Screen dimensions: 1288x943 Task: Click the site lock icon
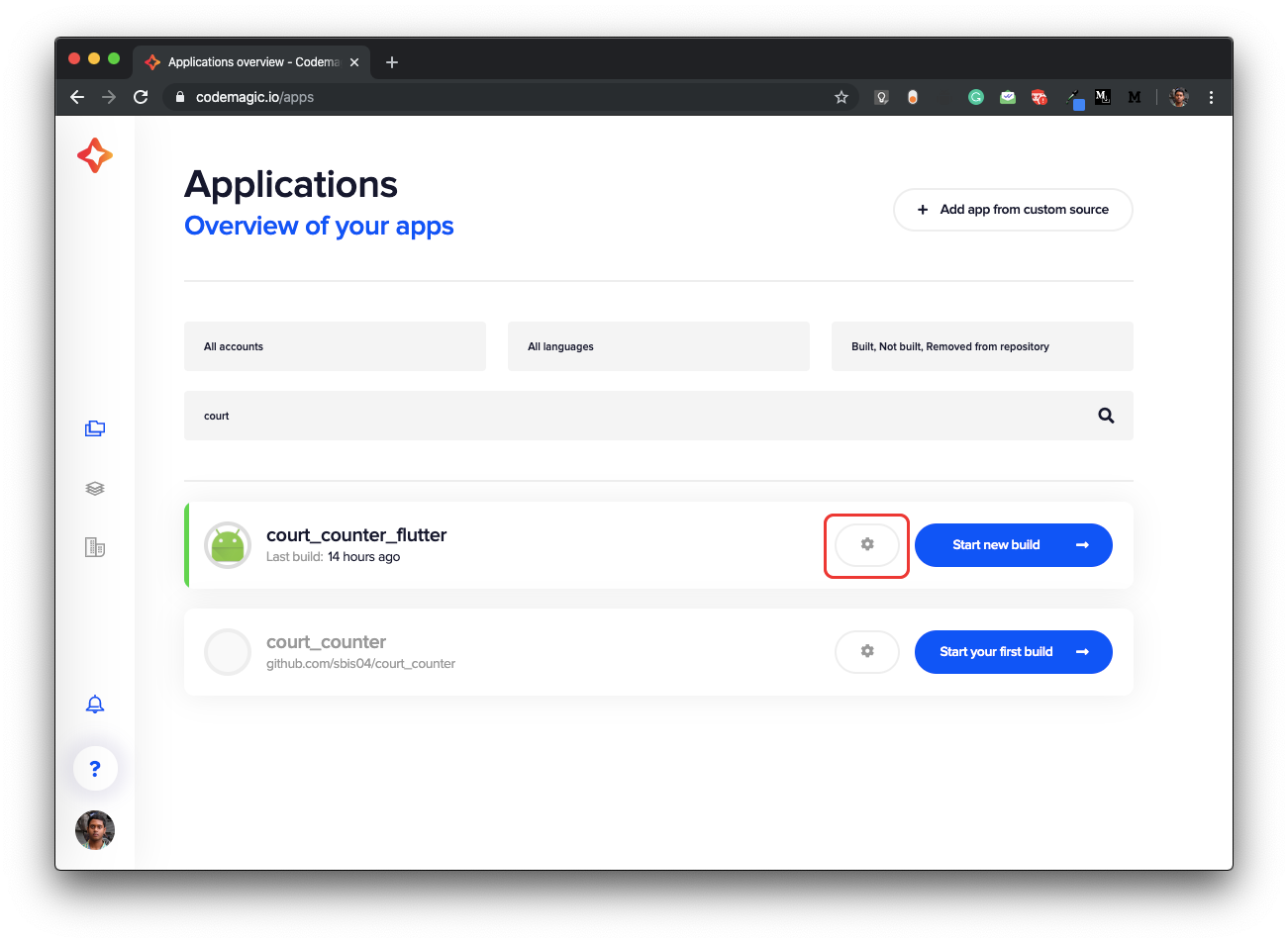coord(180,97)
